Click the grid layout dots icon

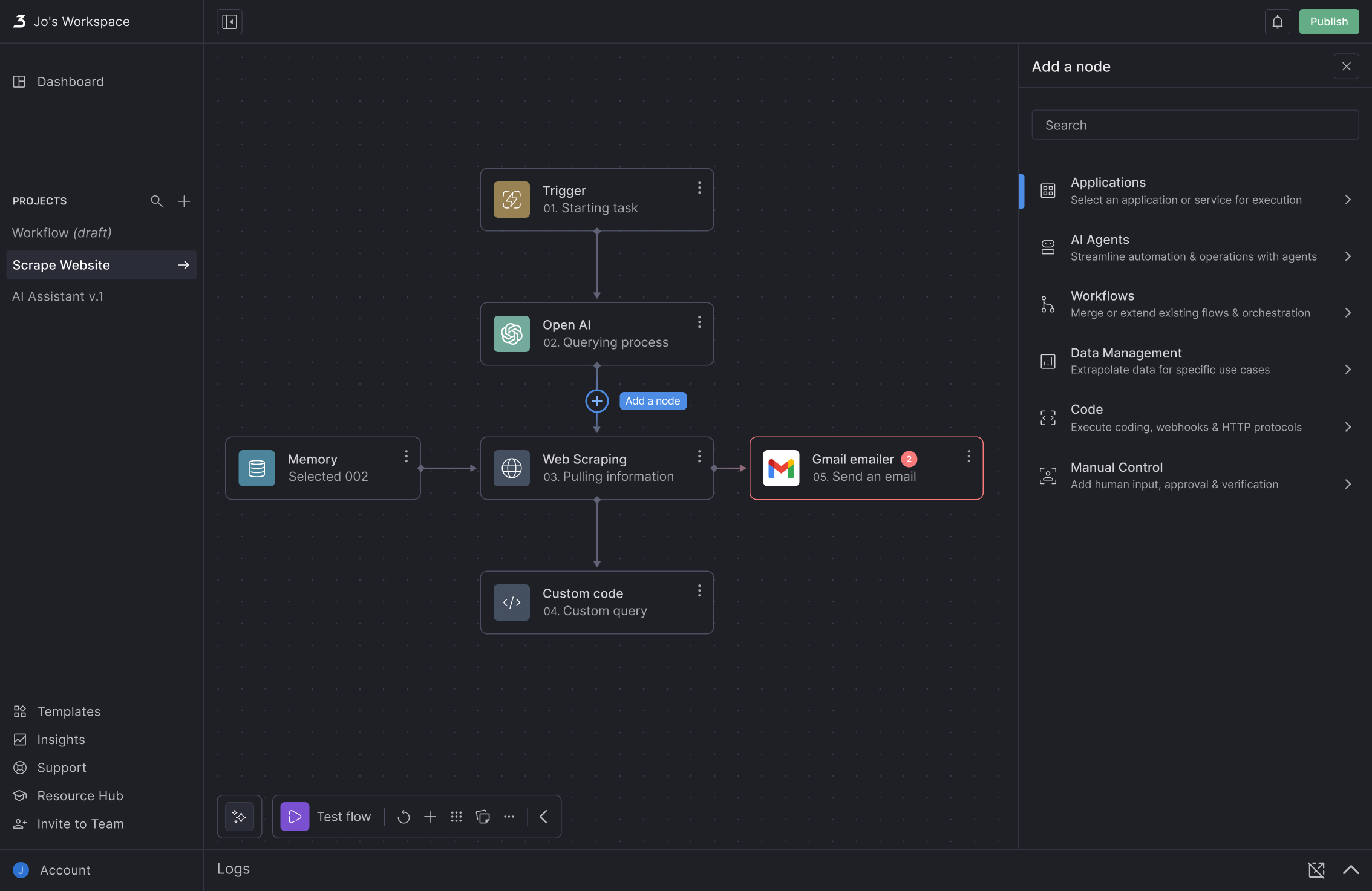pos(456,817)
